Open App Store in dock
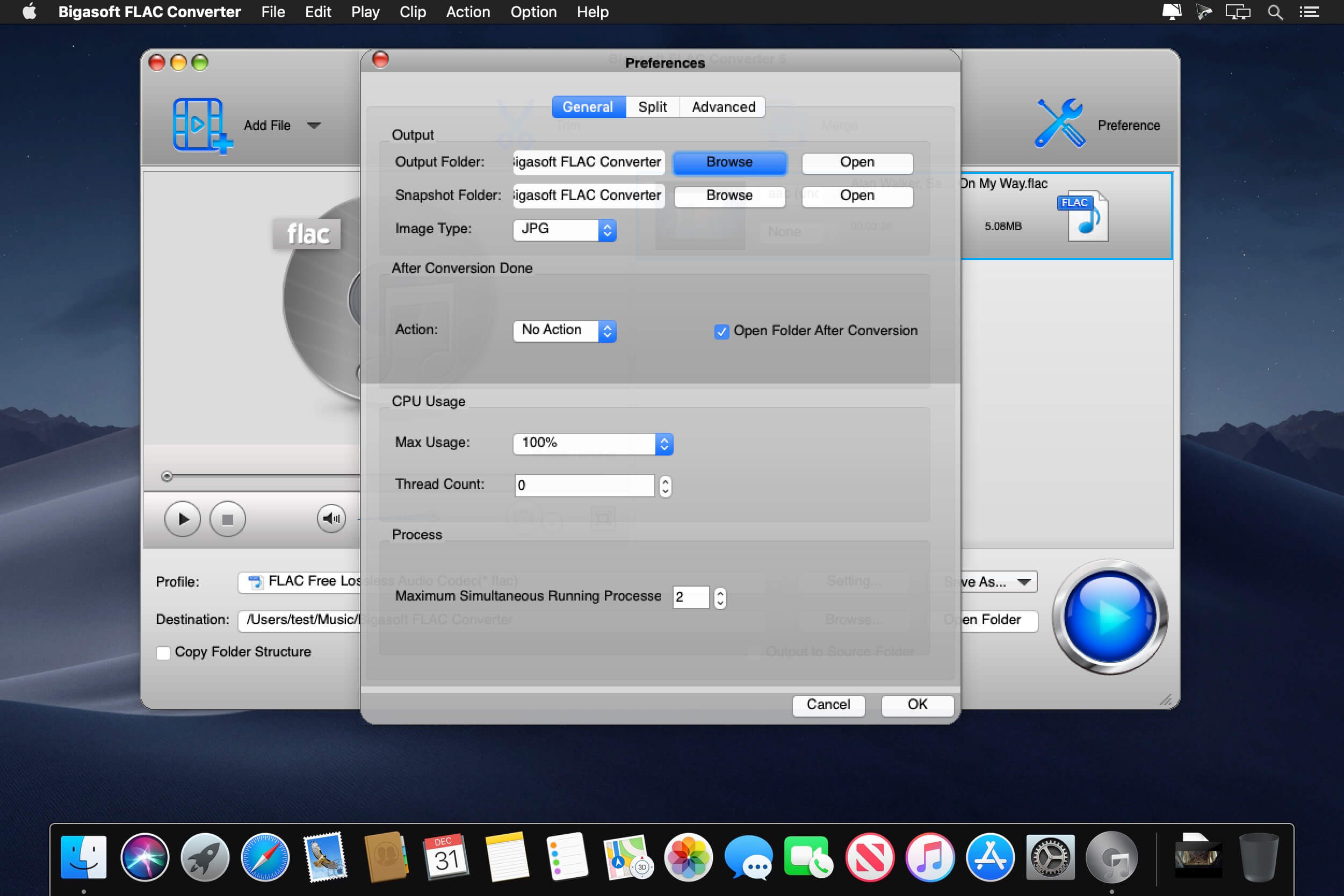The width and height of the screenshot is (1344, 896). (991, 857)
